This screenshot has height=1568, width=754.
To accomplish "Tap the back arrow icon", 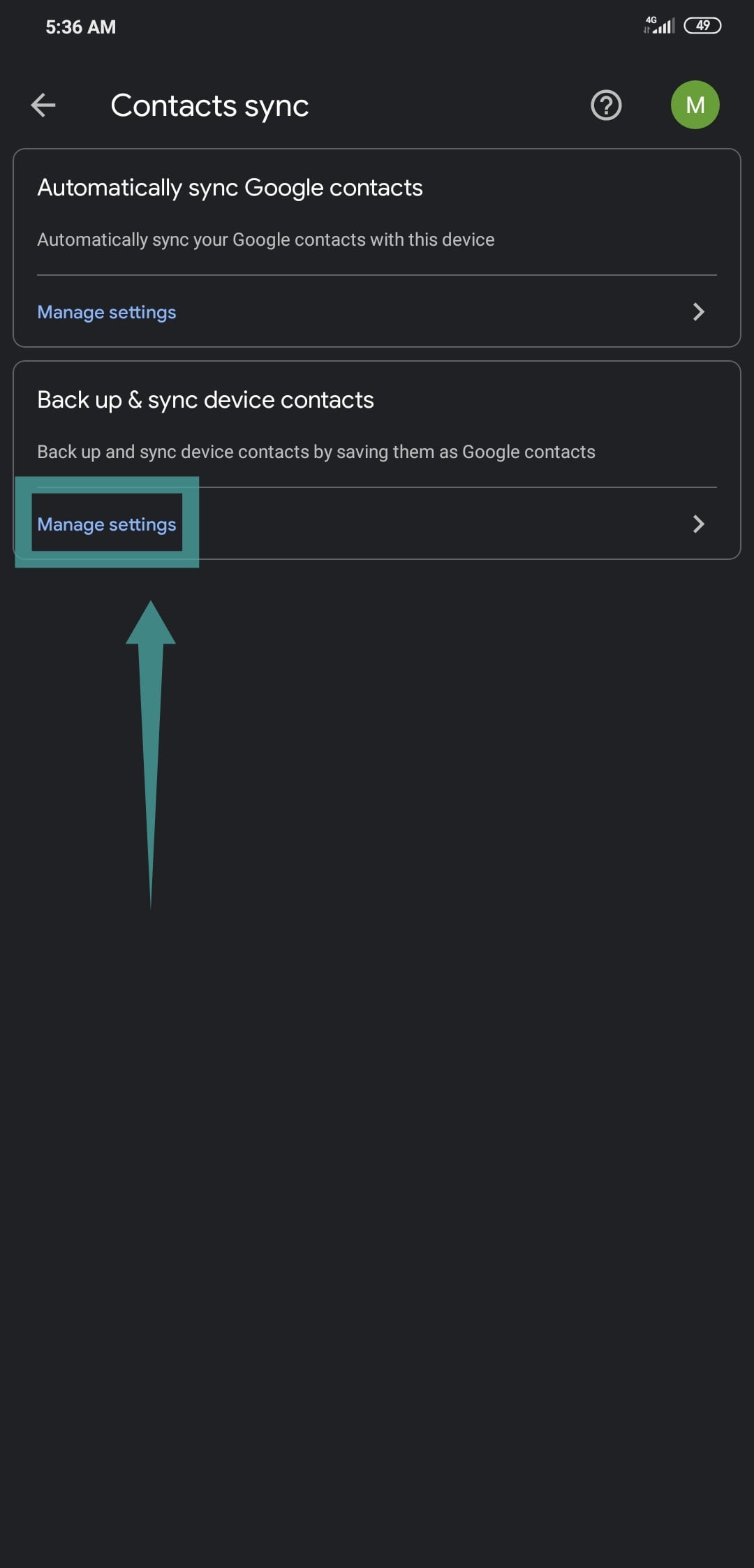I will [43, 105].
